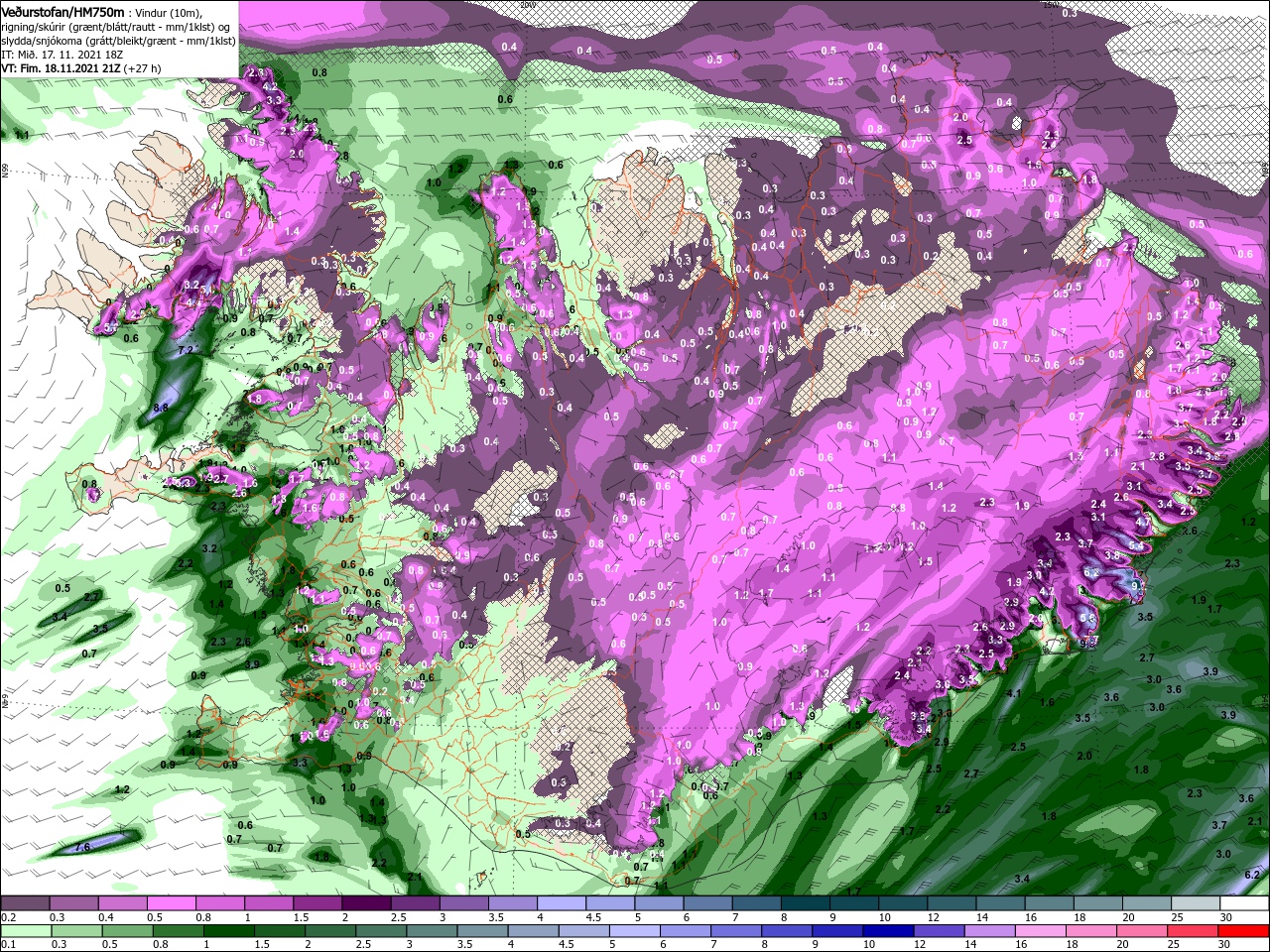Image resolution: width=1270 pixels, height=952 pixels.
Task: Click the white swatch labeled 30 in top legend row
Action: point(1245,903)
